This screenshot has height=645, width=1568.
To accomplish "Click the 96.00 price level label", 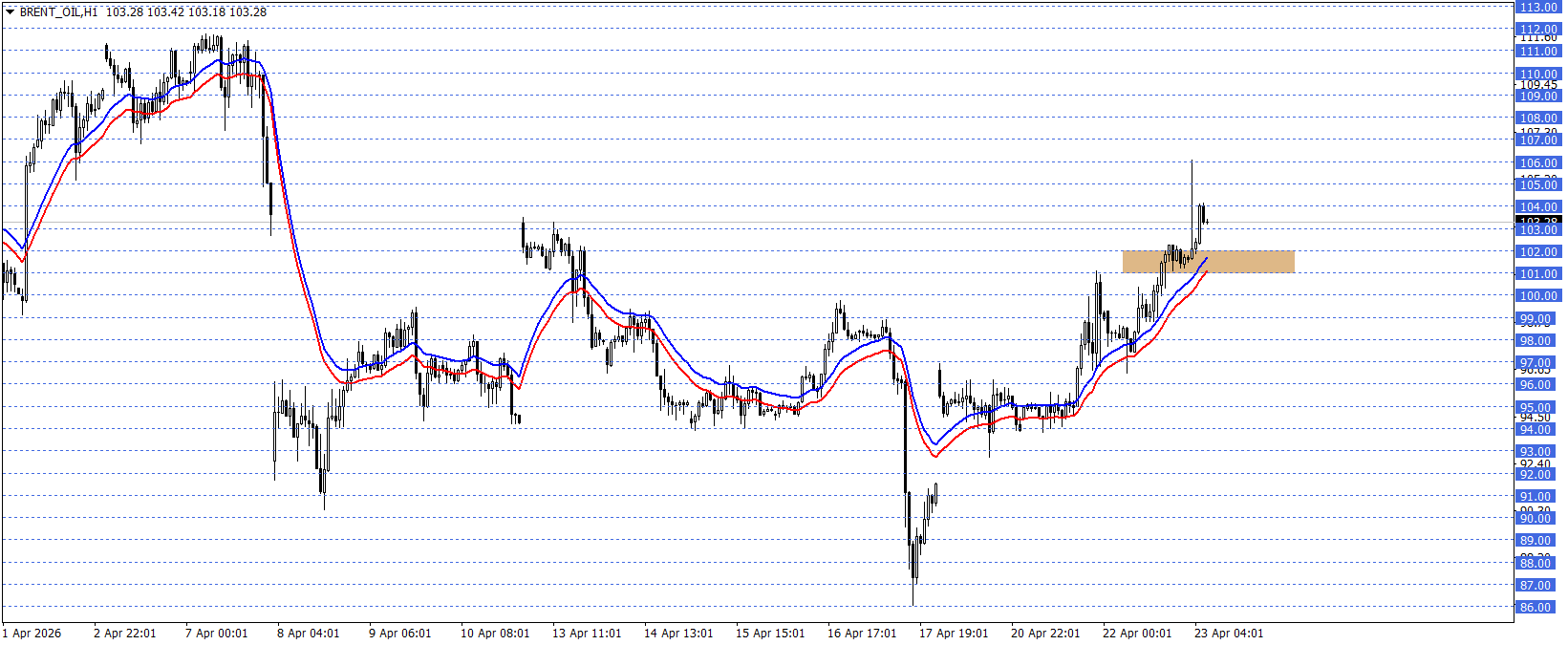I will pyautogui.click(x=1536, y=385).
